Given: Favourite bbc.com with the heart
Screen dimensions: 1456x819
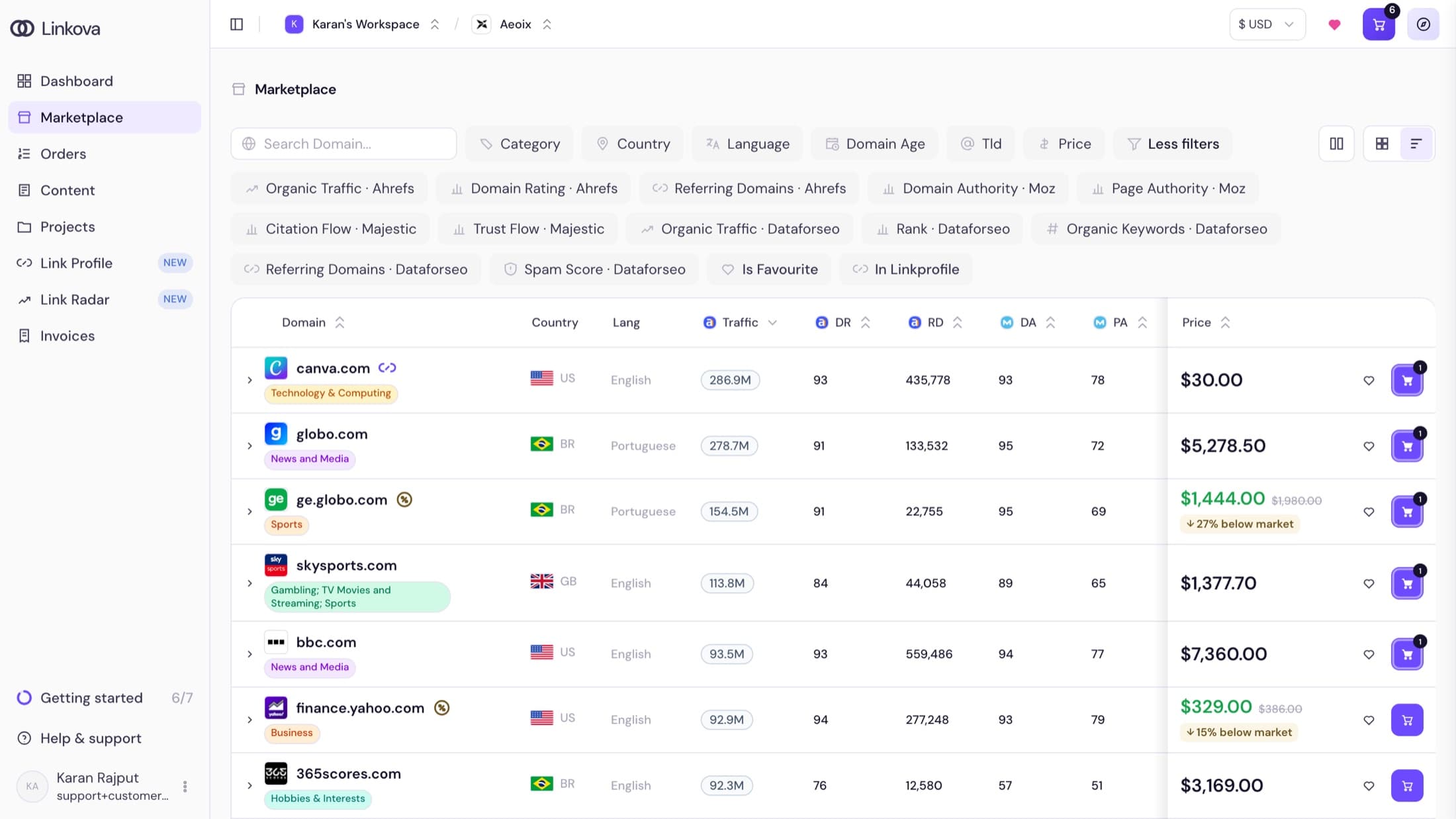Looking at the screenshot, I should [1369, 654].
